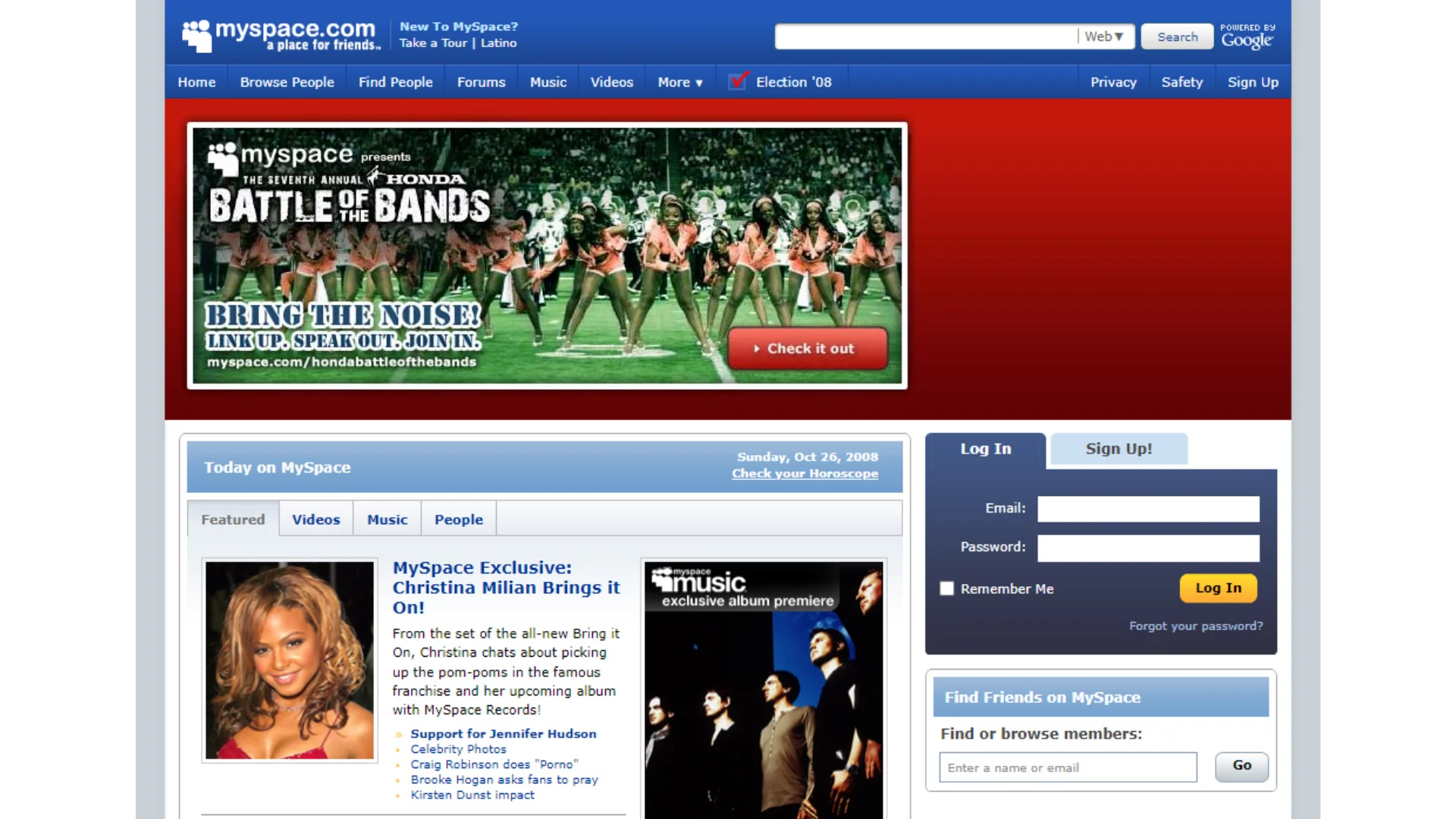
Task: Focus the web search input field
Action: click(x=926, y=36)
